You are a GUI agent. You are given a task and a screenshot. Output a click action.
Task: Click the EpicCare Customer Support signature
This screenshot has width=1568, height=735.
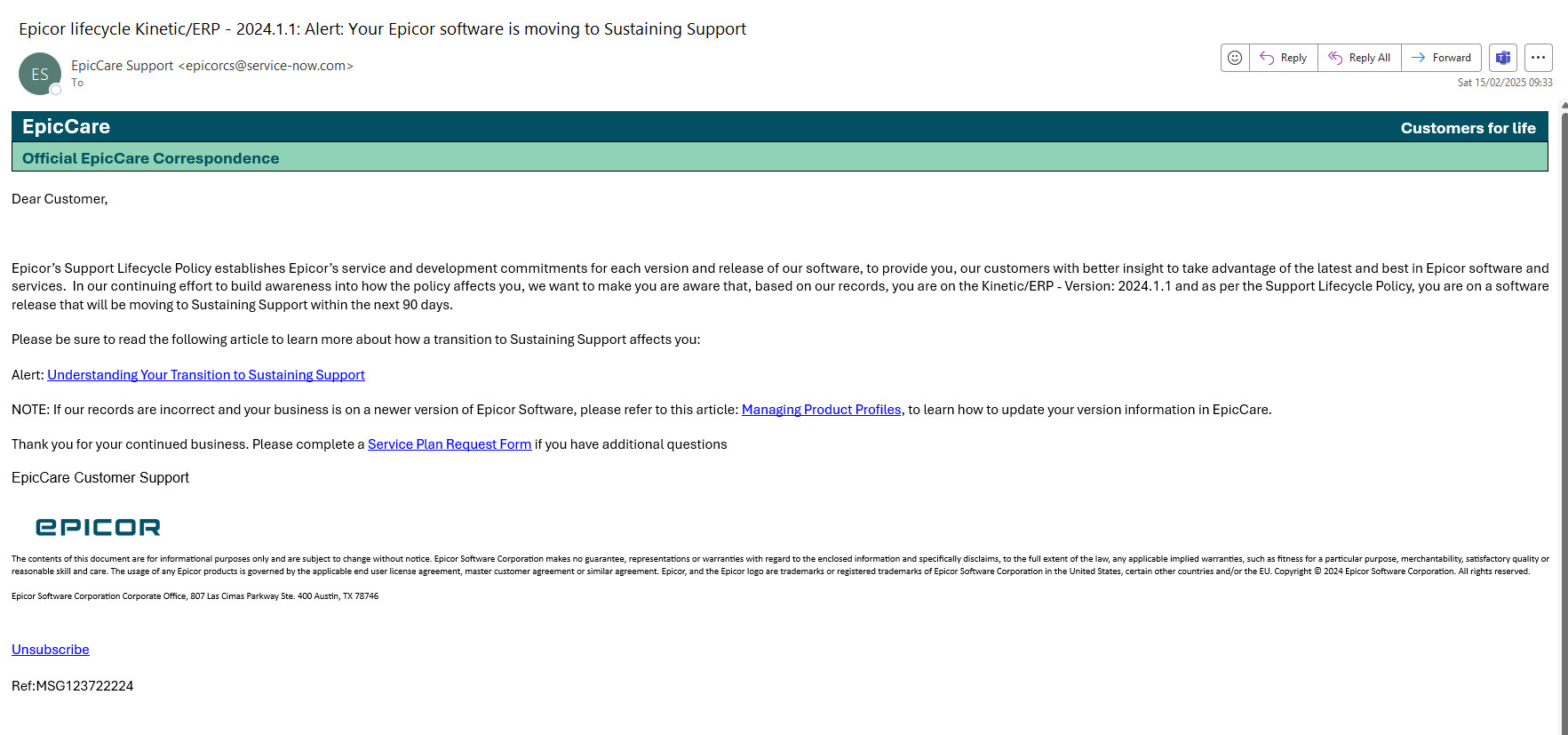(100, 478)
